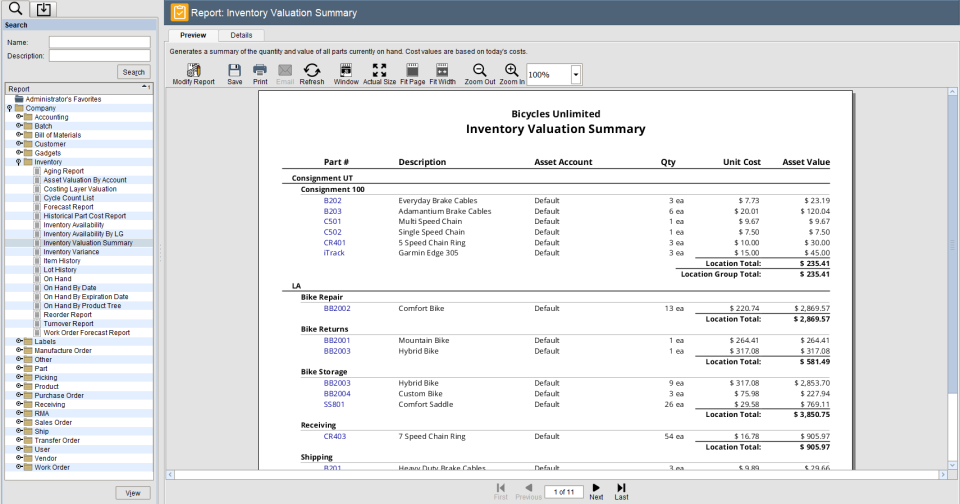Fit the report to page

[412, 71]
